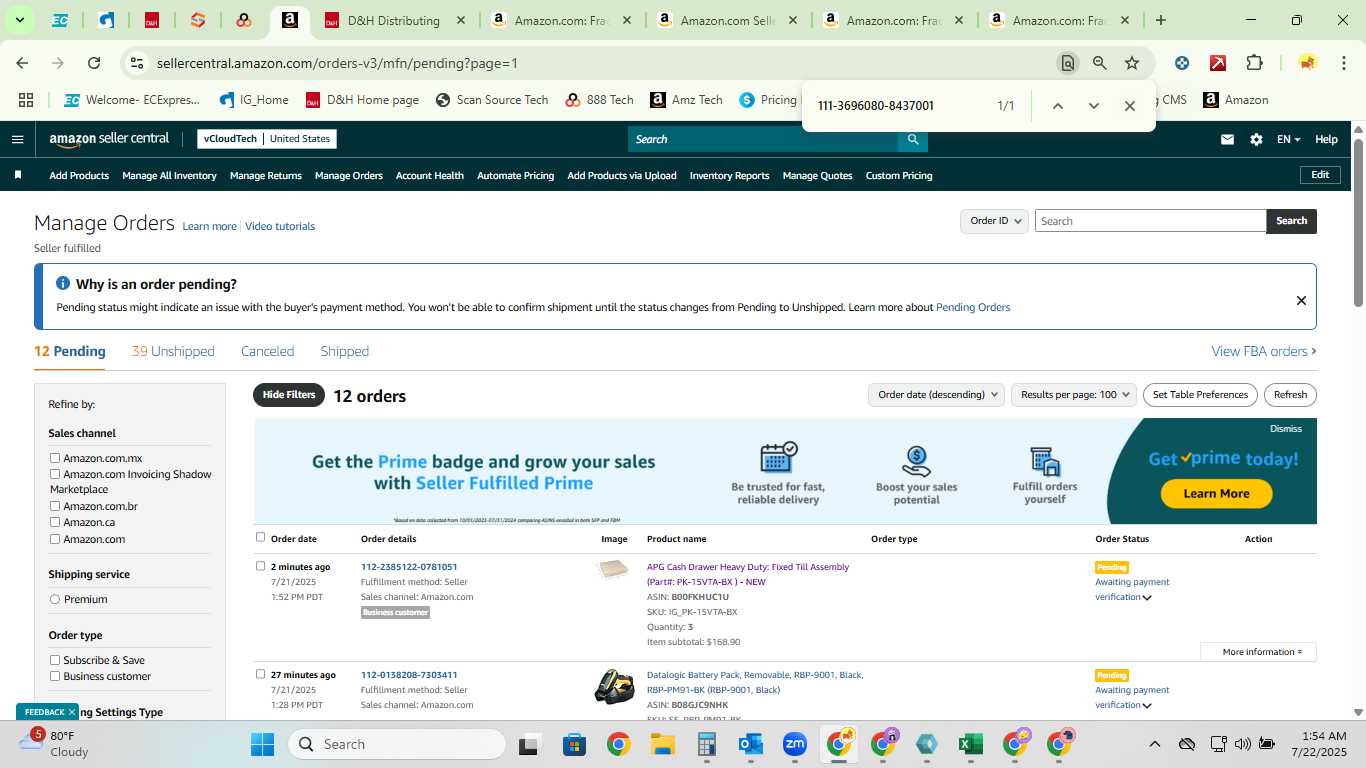Click the Hide Filters button
The image size is (1366, 768).
(289, 395)
